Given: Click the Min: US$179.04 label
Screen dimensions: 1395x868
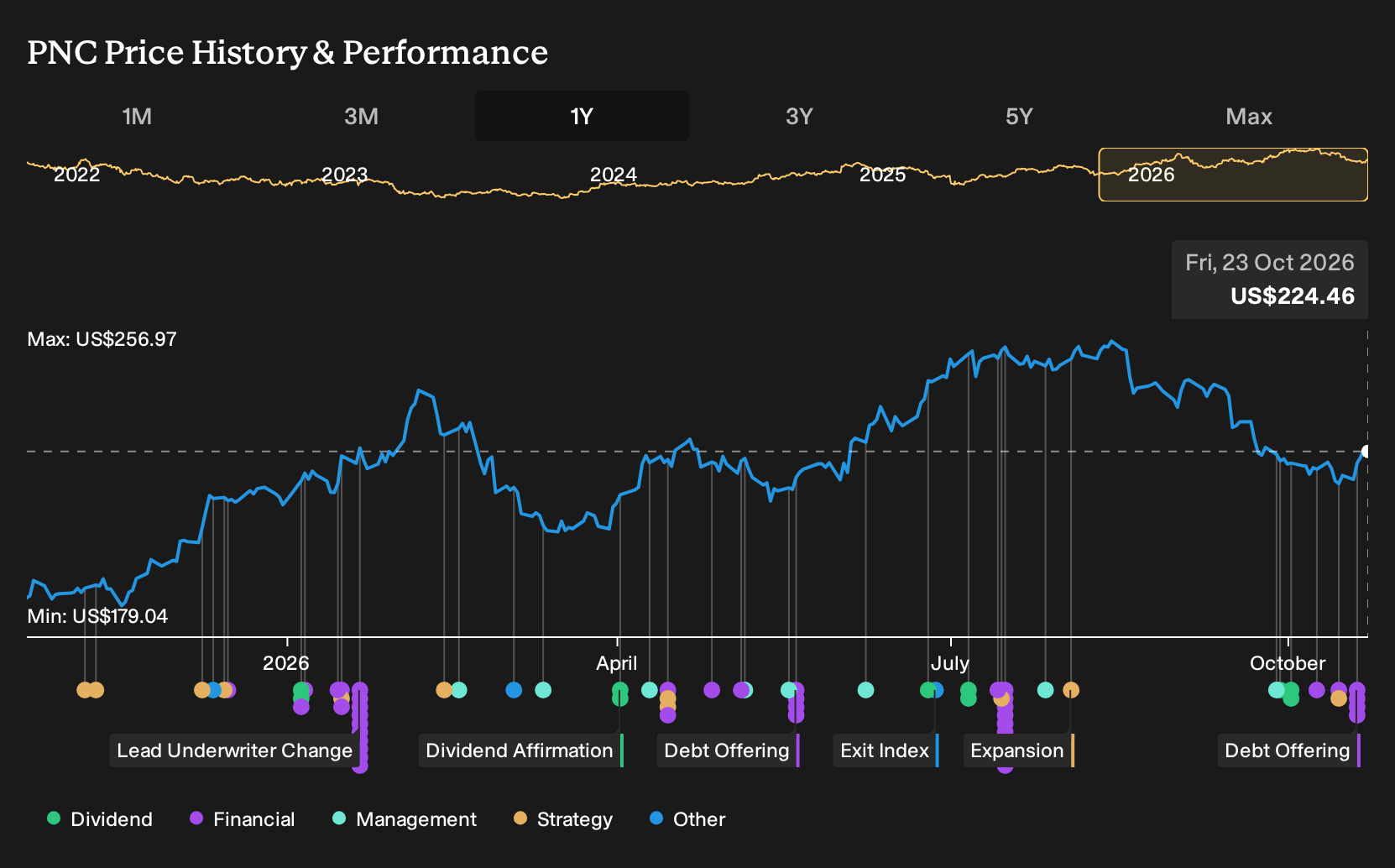Looking at the screenshot, I should coord(97,616).
